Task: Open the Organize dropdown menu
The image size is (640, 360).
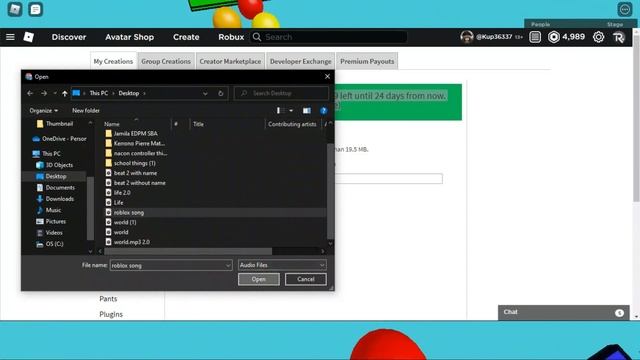Action: pos(43,111)
